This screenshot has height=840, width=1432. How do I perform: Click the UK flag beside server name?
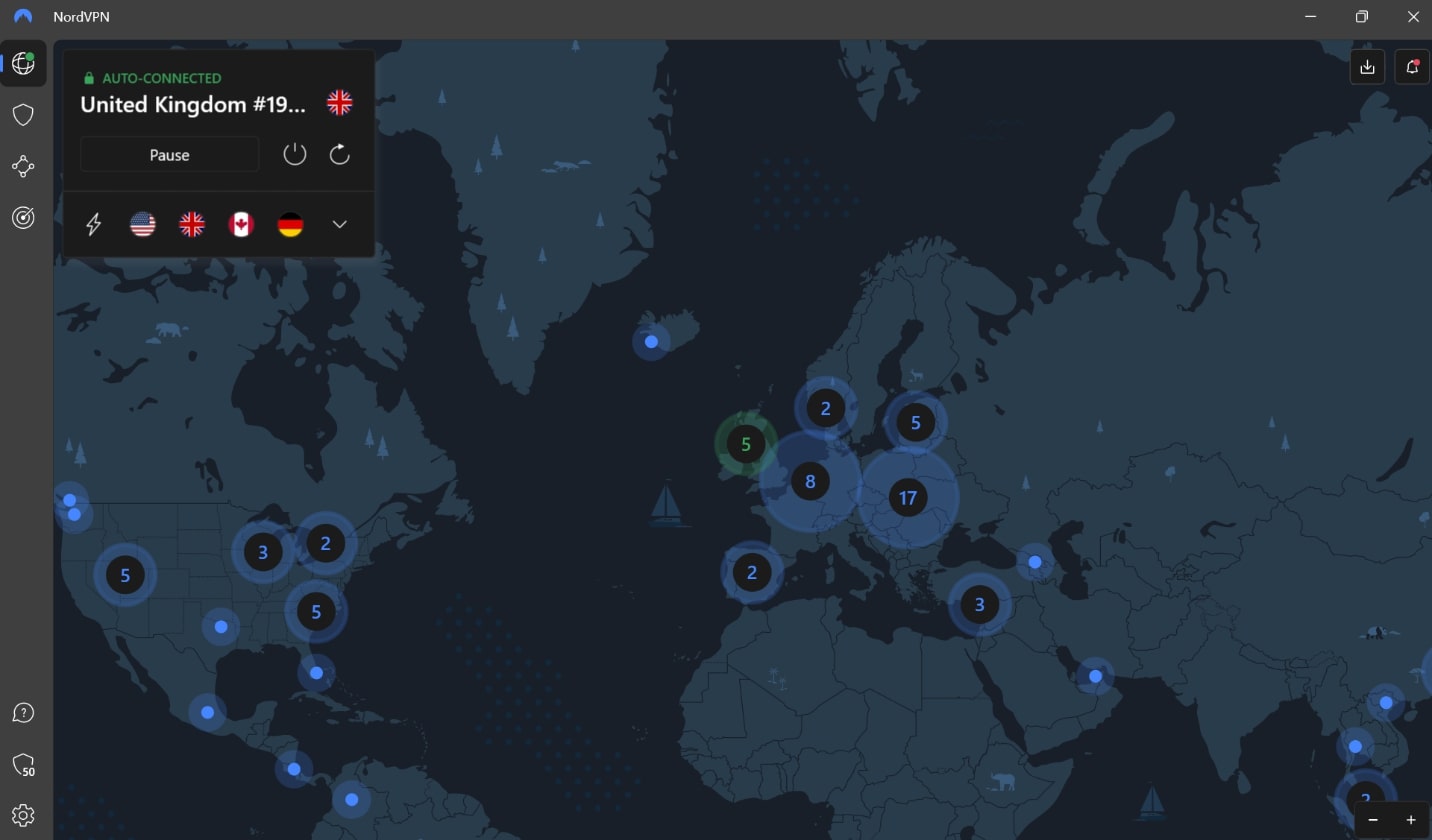[x=340, y=103]
